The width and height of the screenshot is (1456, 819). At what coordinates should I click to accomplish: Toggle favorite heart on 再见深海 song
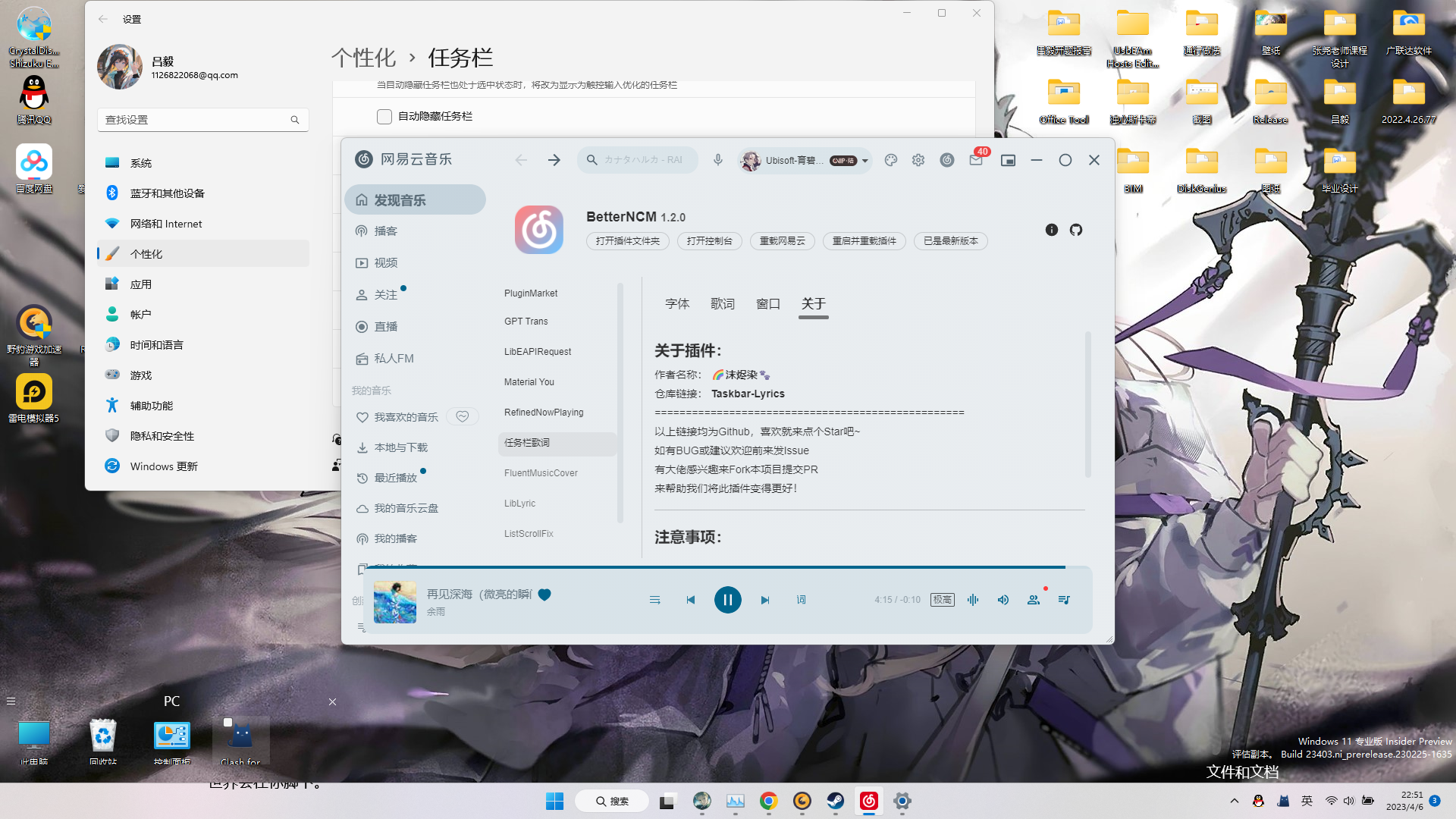coord(544,595)
